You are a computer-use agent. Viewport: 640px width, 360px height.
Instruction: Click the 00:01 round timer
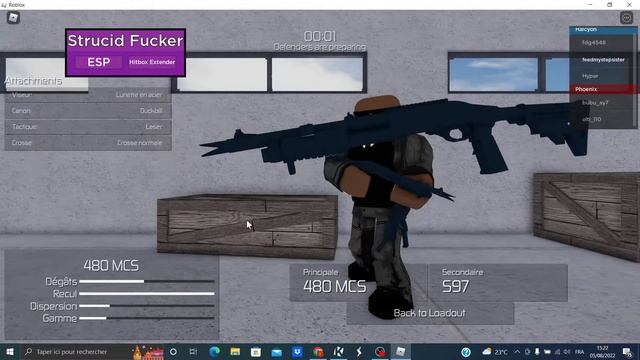pyautogui.click(x=320, y=36)
